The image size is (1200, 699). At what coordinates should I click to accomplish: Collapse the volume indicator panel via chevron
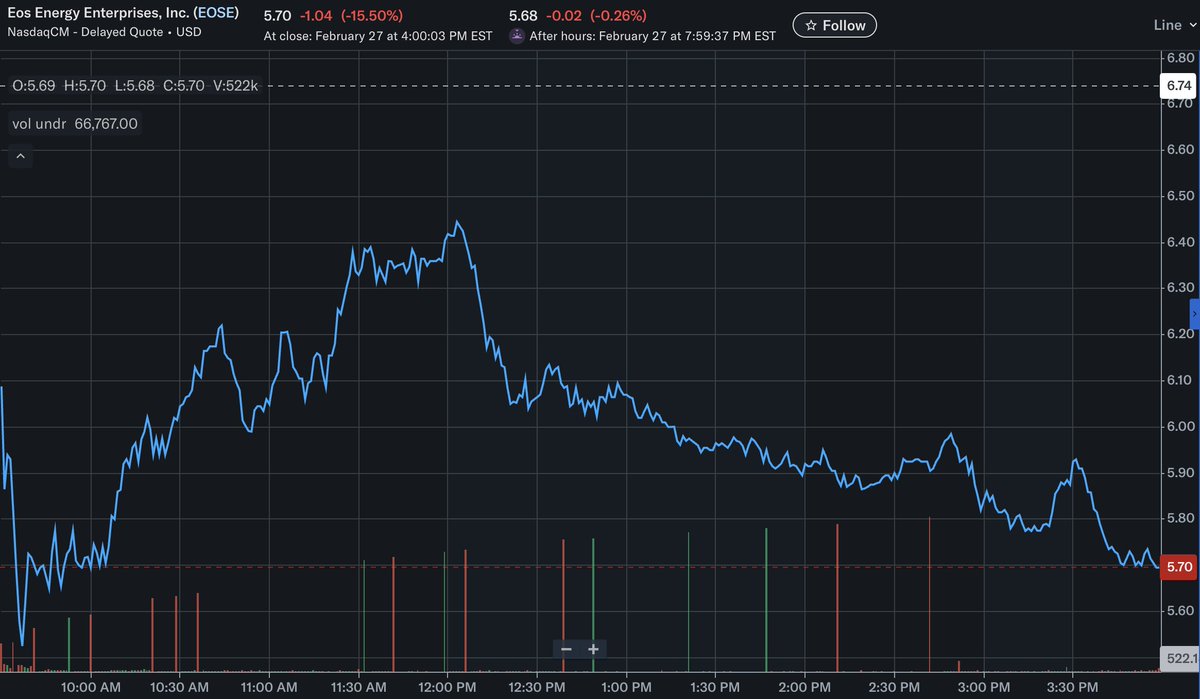click(x=20, y=156)
